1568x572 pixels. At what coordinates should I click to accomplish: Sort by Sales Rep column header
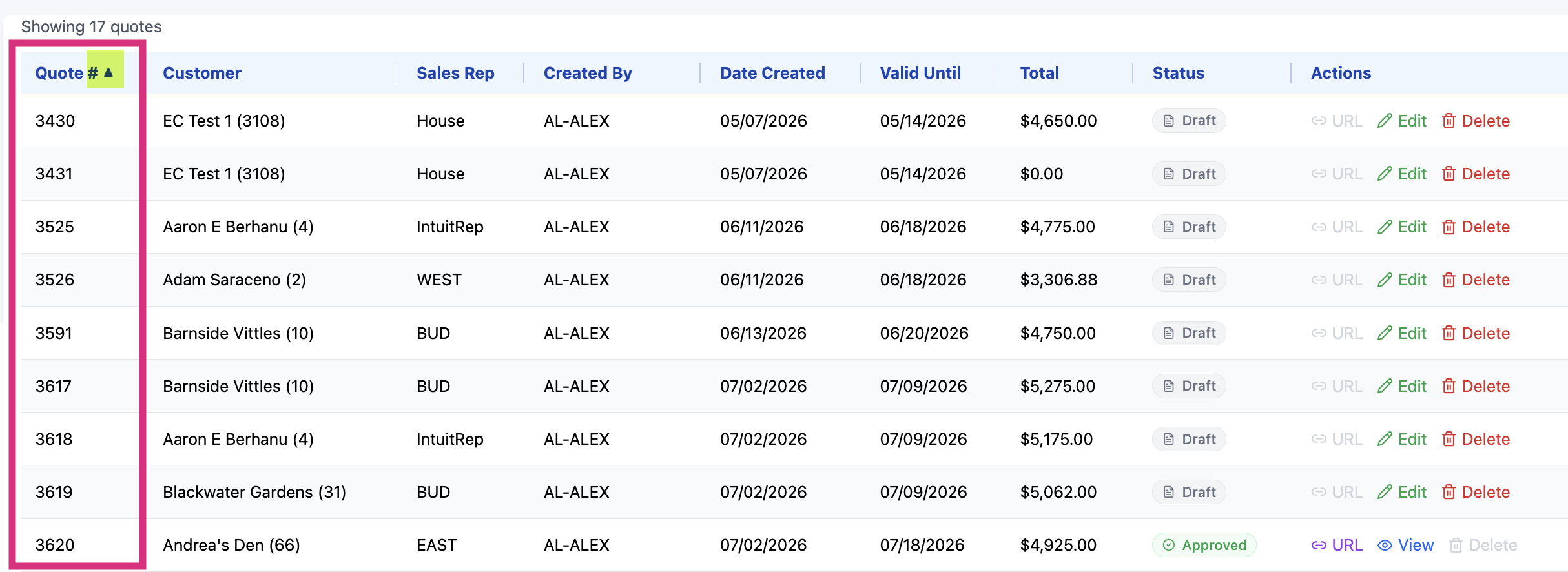(455, 73)
